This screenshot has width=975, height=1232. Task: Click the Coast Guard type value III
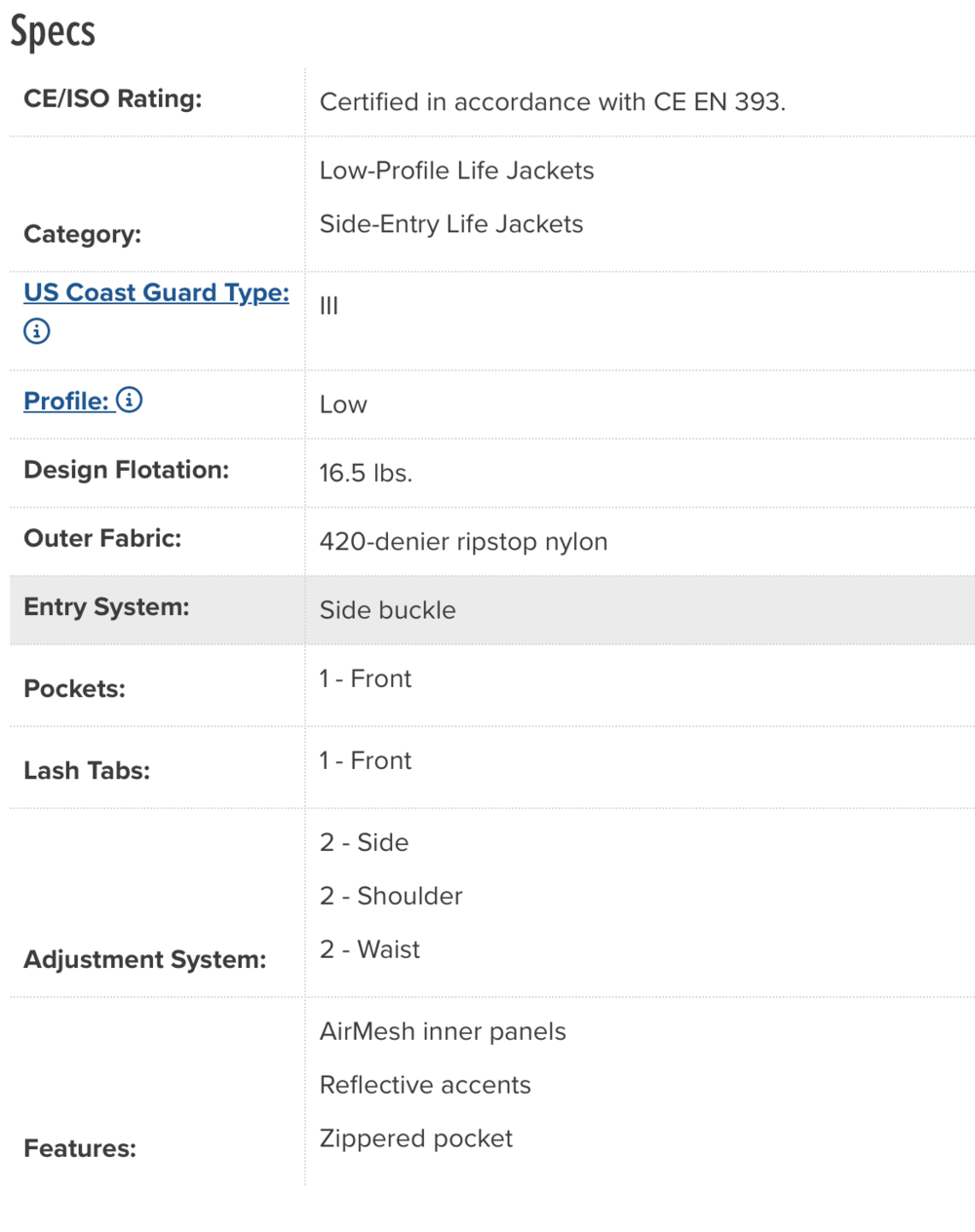(x=330, y=306)
